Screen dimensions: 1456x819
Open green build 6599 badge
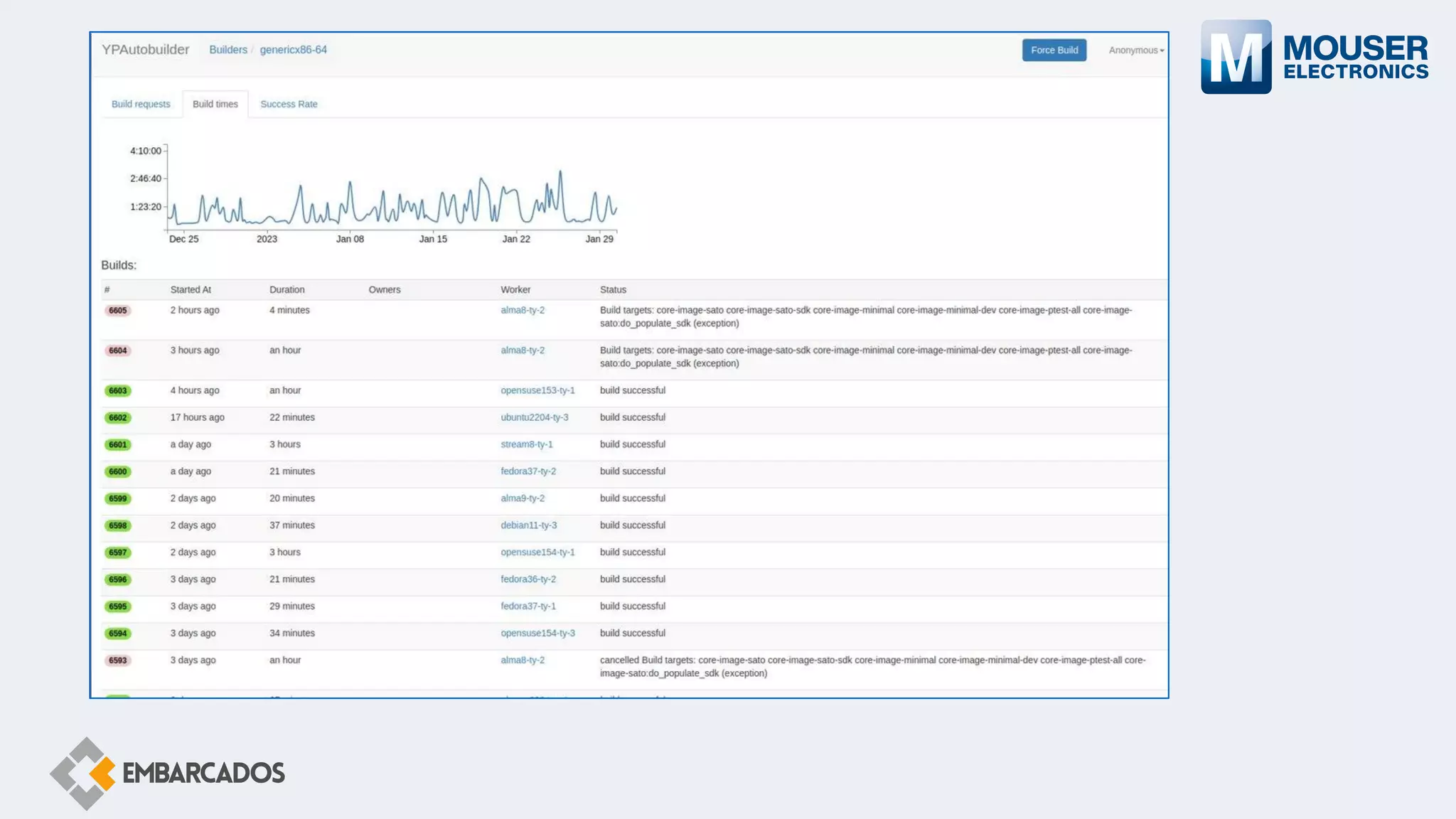[x=118, y=499]
